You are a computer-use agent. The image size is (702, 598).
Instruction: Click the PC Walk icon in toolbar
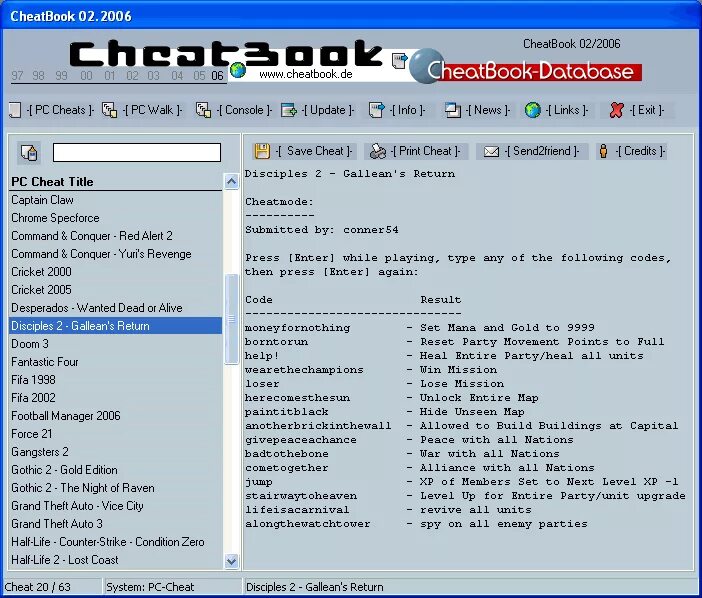(x=110, y=110)
